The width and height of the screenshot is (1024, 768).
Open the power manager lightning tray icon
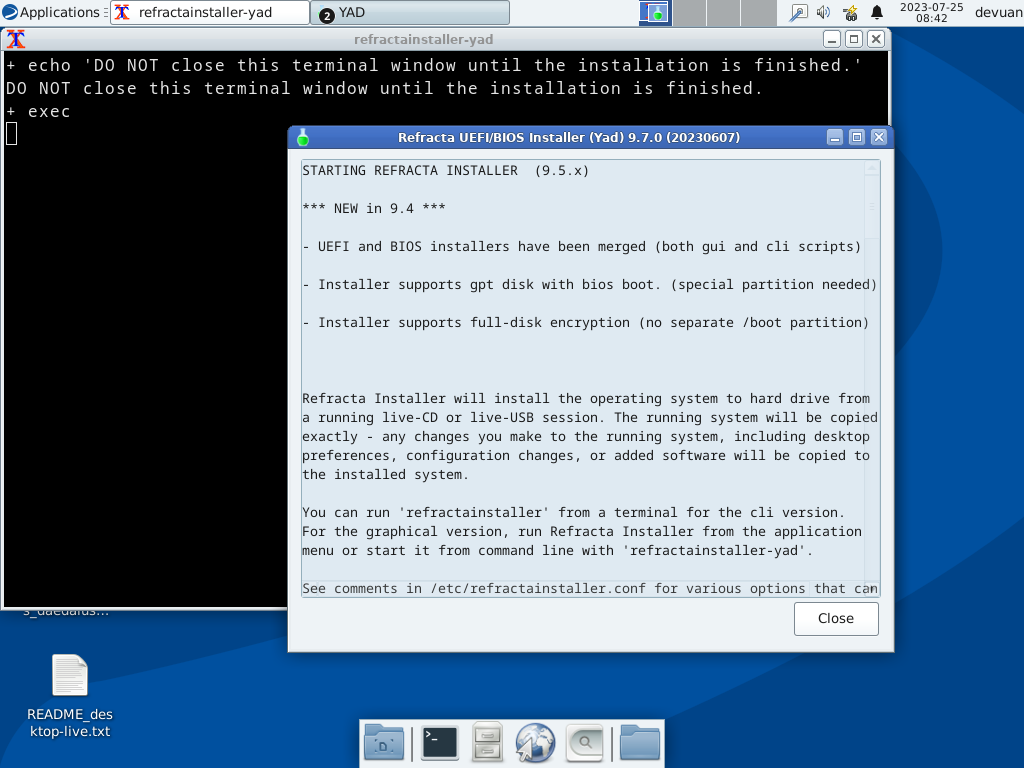[850, 12]
